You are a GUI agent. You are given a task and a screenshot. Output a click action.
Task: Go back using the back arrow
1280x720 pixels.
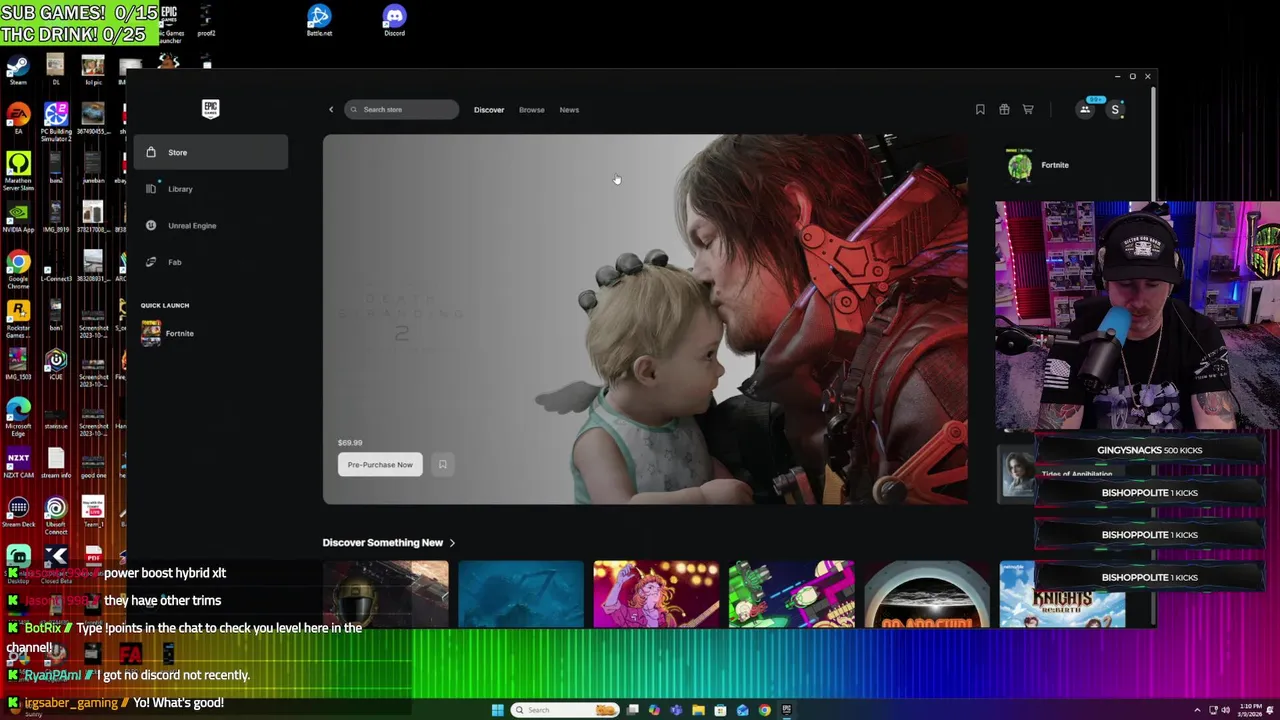(331, 109)
